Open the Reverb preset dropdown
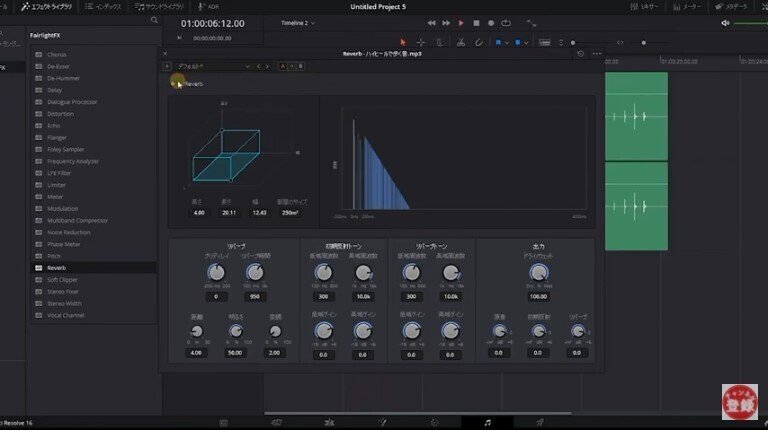The image size is (768, 431). pos(214,66)
